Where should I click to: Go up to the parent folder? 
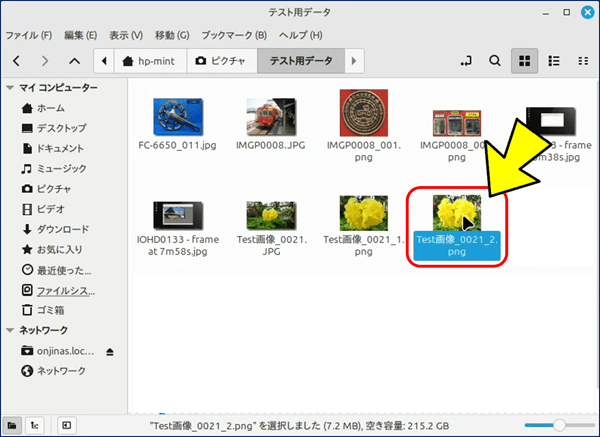coord(76,61)
